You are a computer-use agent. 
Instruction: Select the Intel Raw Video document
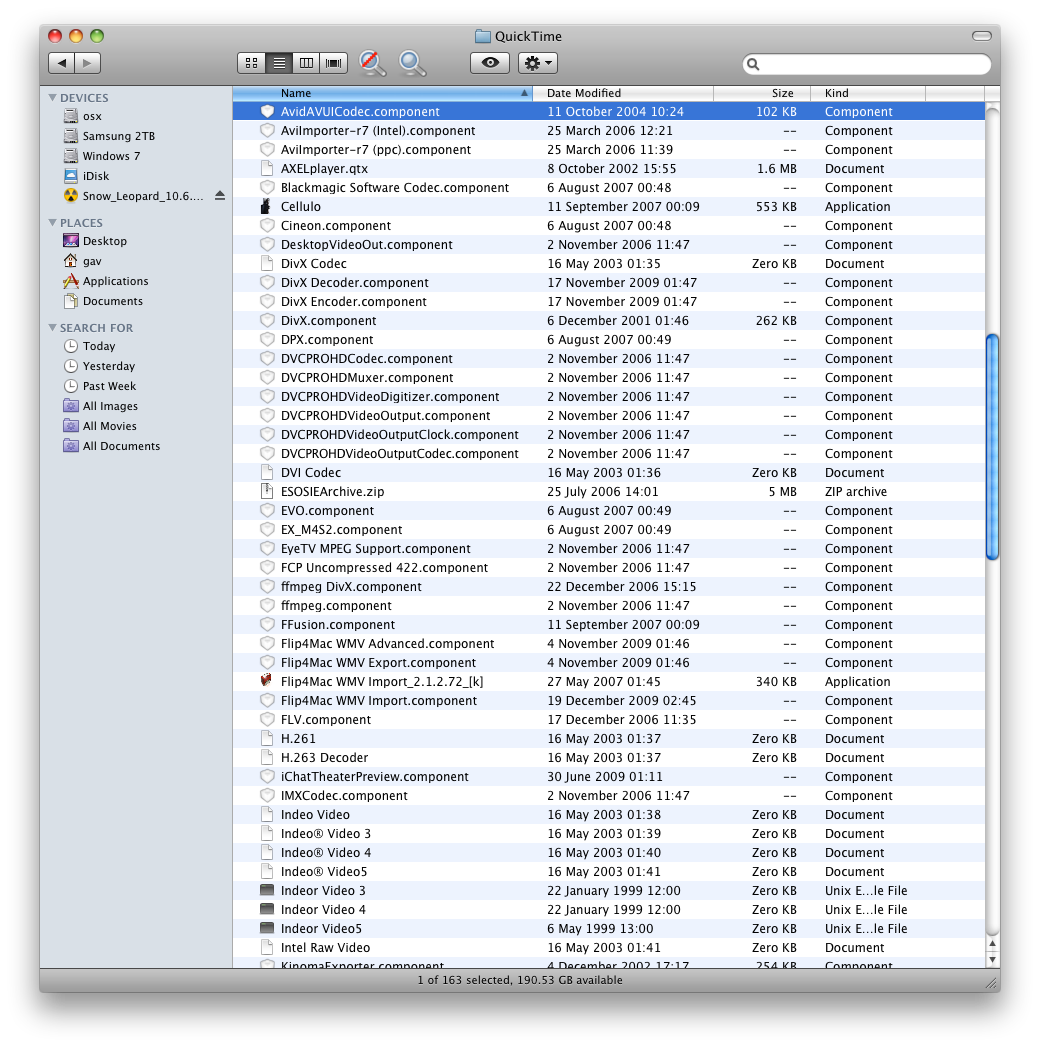[325, 948]
